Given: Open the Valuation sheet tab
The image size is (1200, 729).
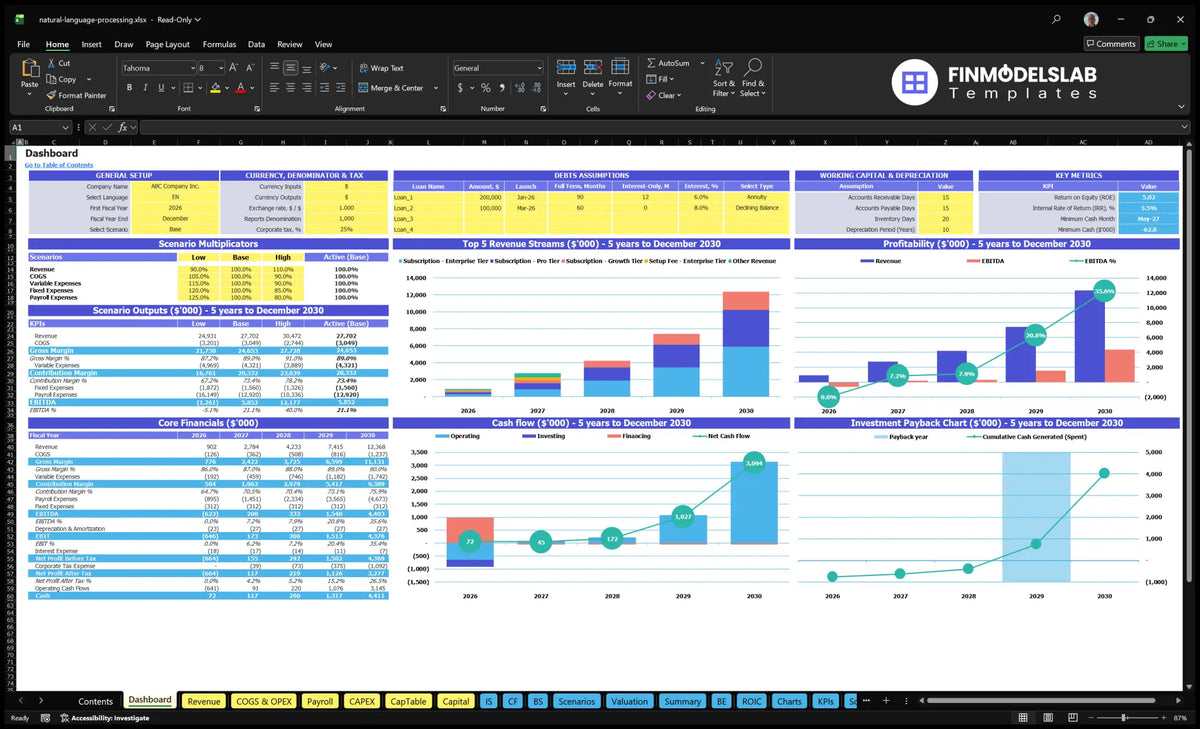Looking at the screenshot, I should [629, 701].
